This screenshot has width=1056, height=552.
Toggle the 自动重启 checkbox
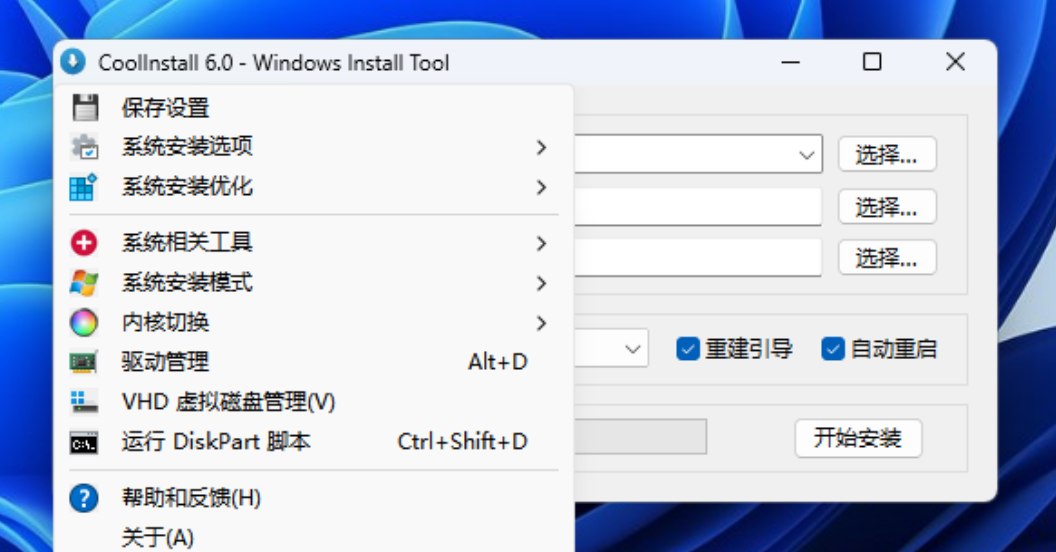point(832,349)
